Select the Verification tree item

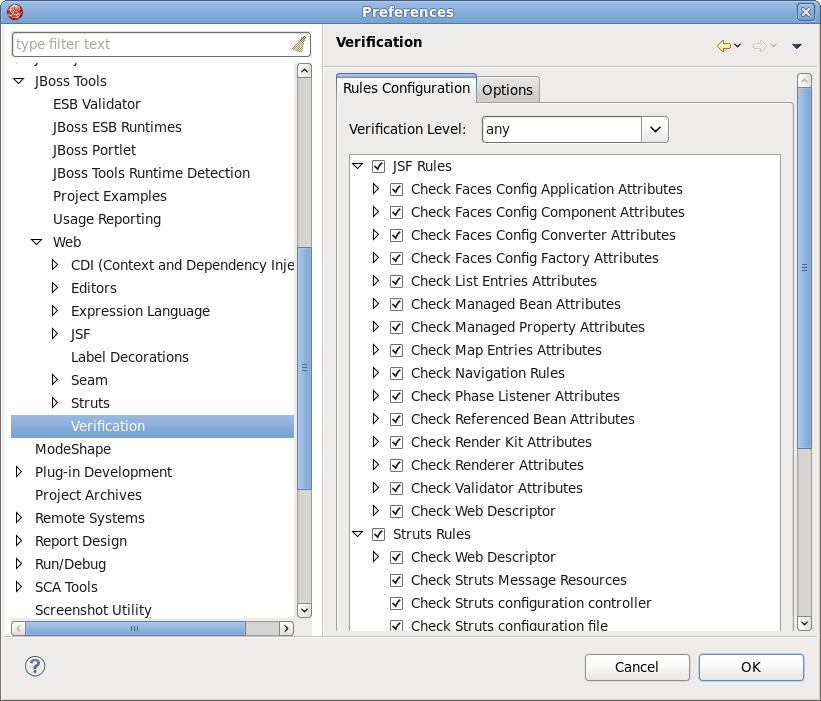pos(152,426)
